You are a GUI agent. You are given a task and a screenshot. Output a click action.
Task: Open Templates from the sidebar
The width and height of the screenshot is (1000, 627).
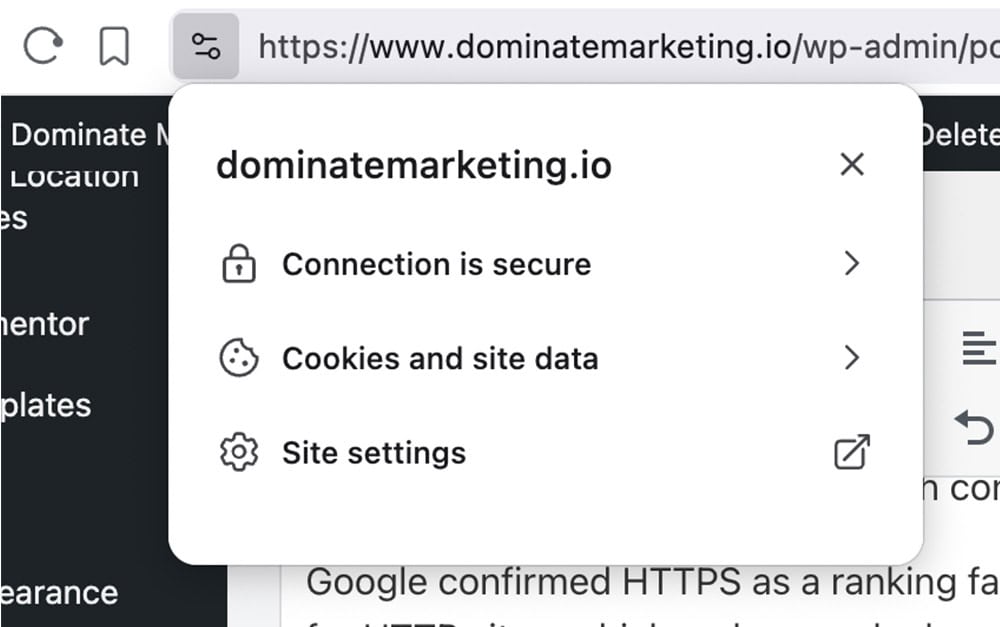point(45,406)
